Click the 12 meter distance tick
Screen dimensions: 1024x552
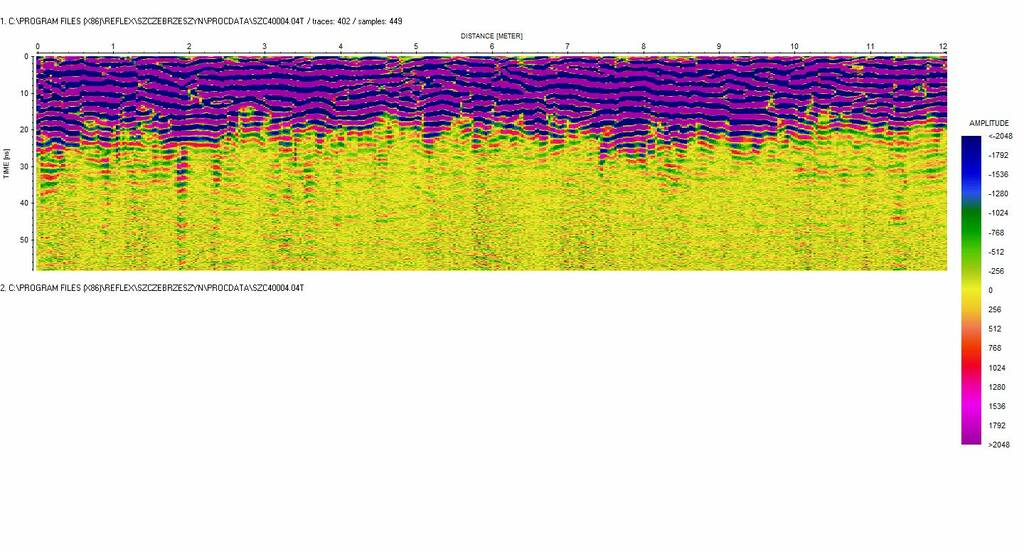(x=944, y=47)
